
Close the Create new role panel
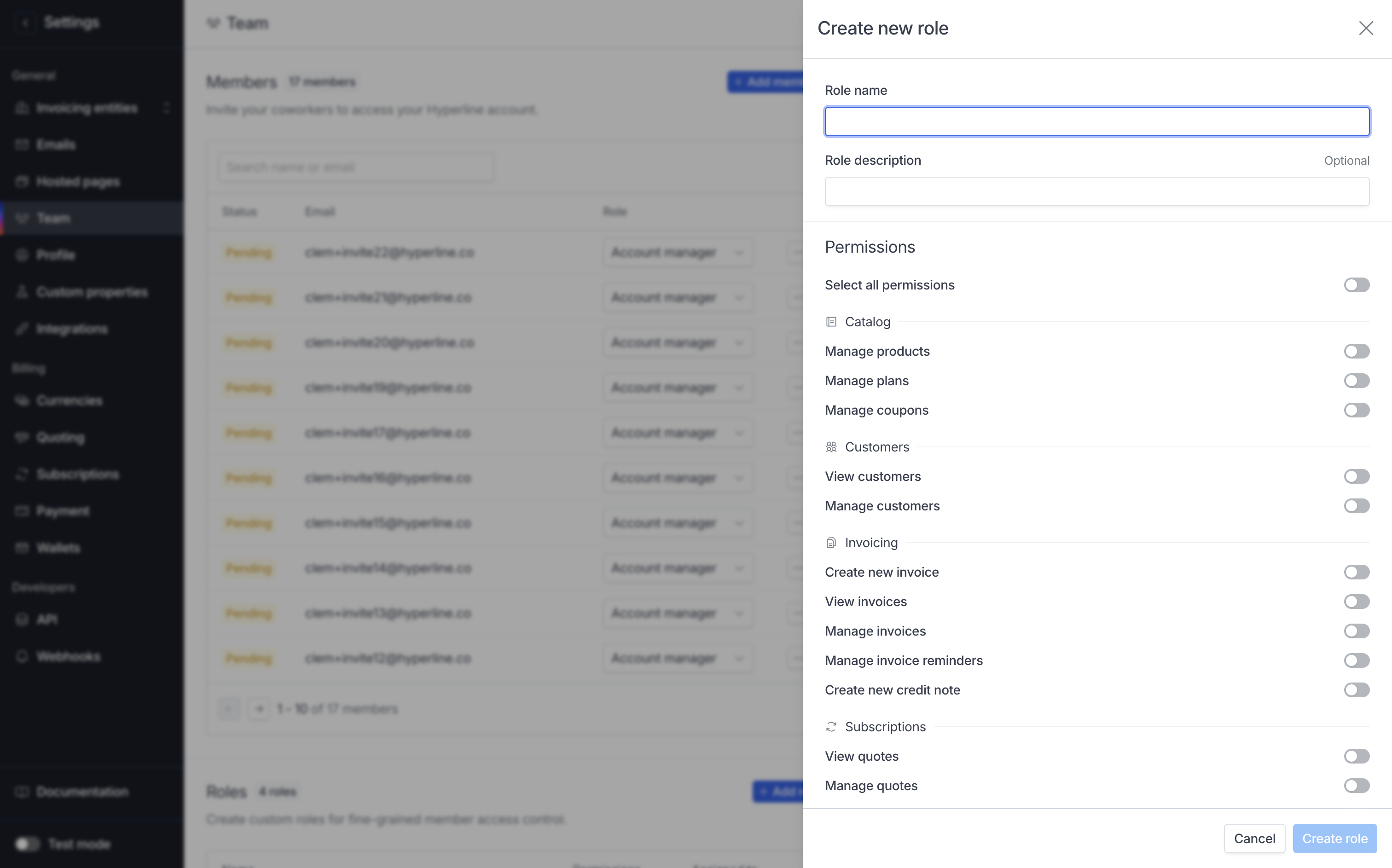[1366, 28]
